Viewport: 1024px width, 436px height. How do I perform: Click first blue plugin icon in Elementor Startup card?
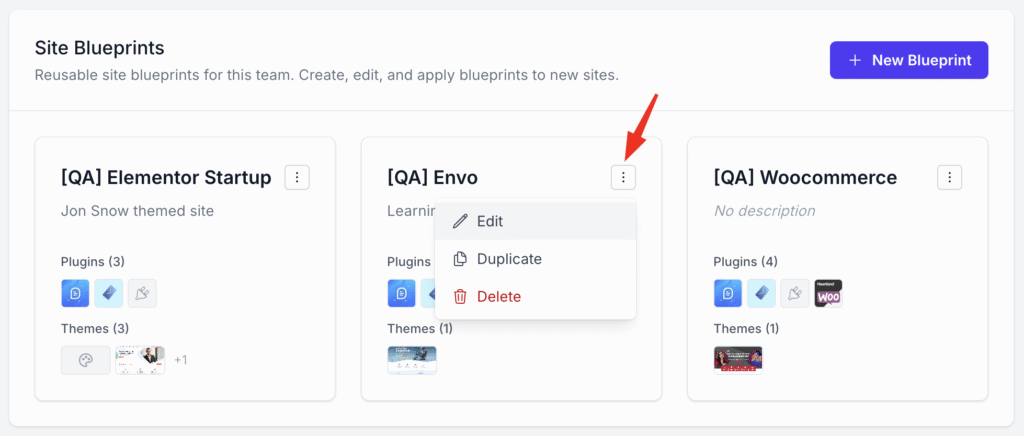click(75, 293)
